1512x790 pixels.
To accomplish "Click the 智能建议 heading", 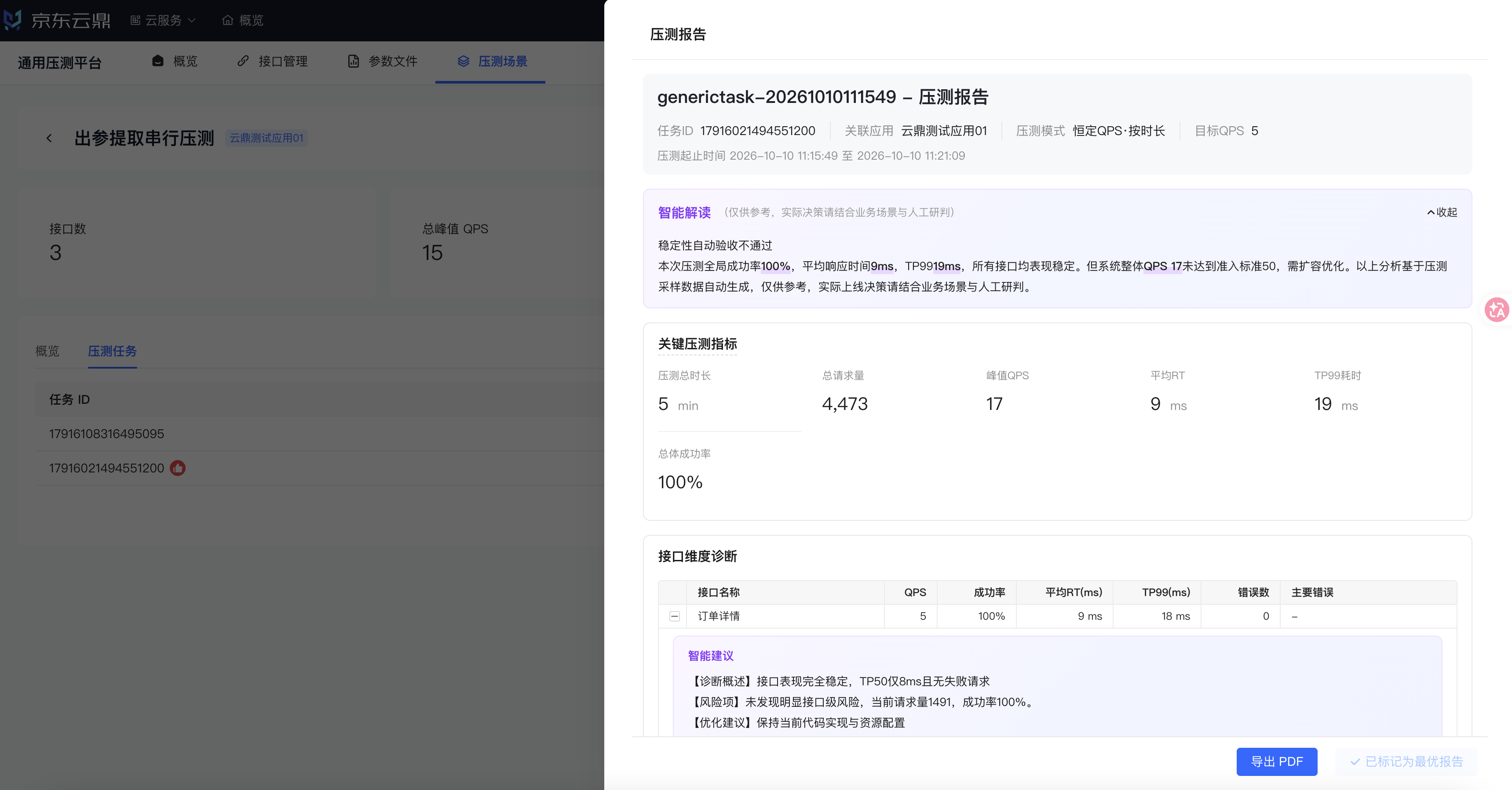I will click(x=711, y=655).
